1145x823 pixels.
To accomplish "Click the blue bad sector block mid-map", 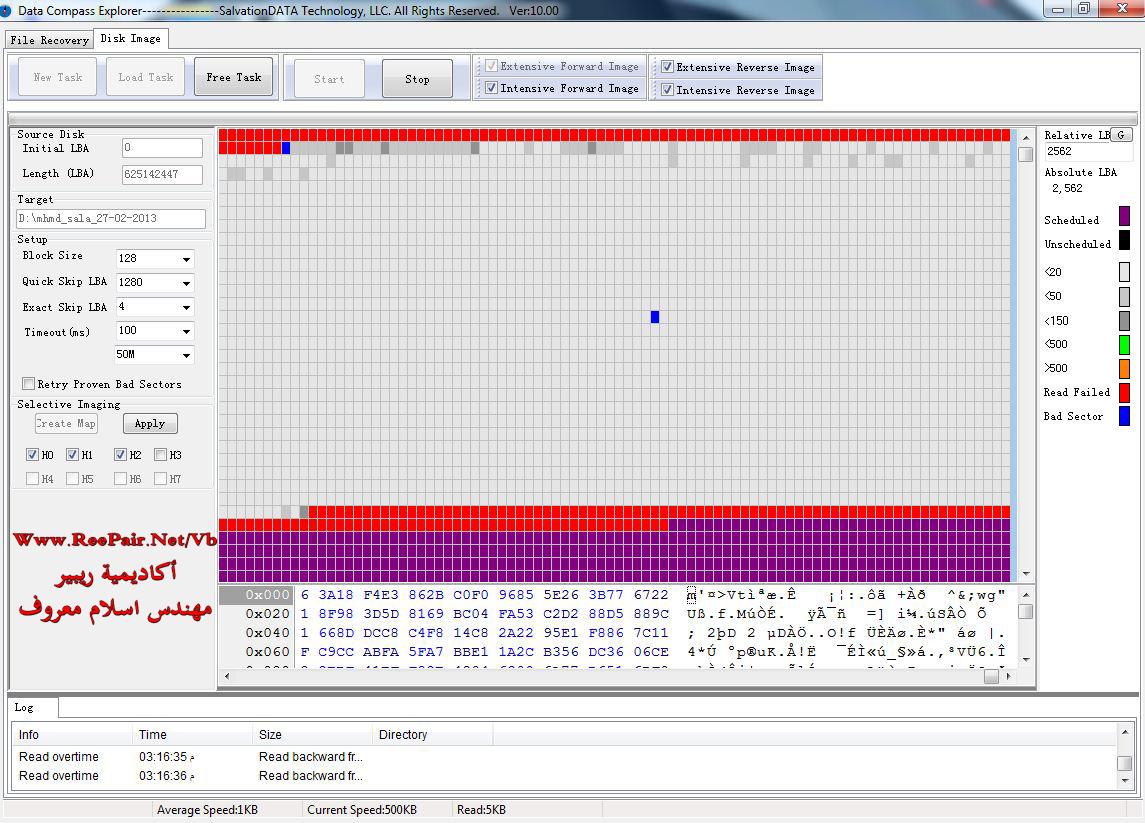I will pos(655,317).
